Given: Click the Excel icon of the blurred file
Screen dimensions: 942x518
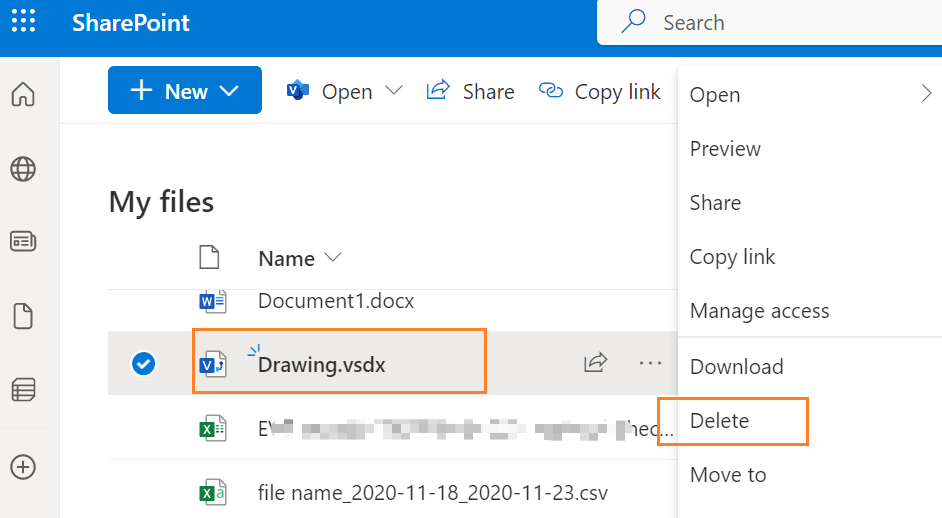Looking at the screenshot, I should point(213,428).
